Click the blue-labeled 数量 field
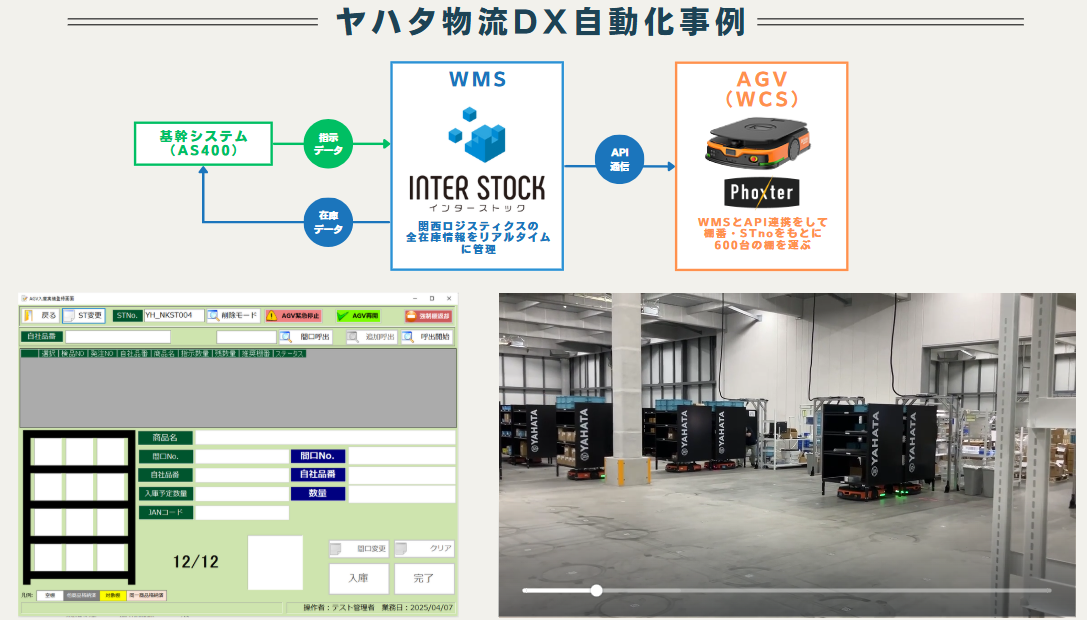The image size is (1087, 620). pyautogui.click(x=401, y=493)
